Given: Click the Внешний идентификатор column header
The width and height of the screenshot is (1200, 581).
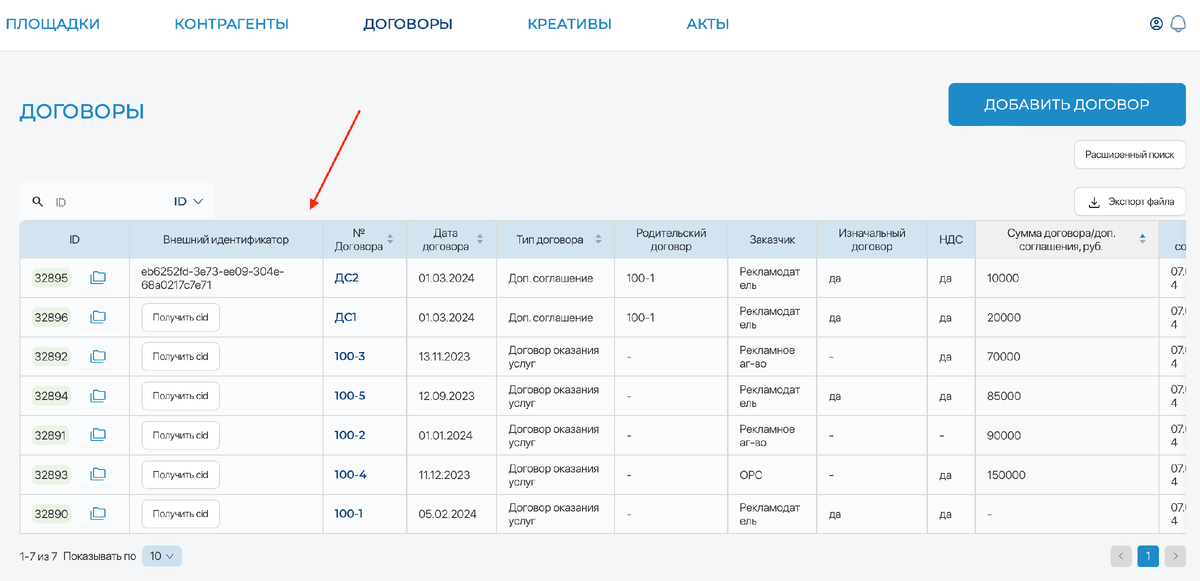Looking at the screenshot, I should click(x=226, y=239).
